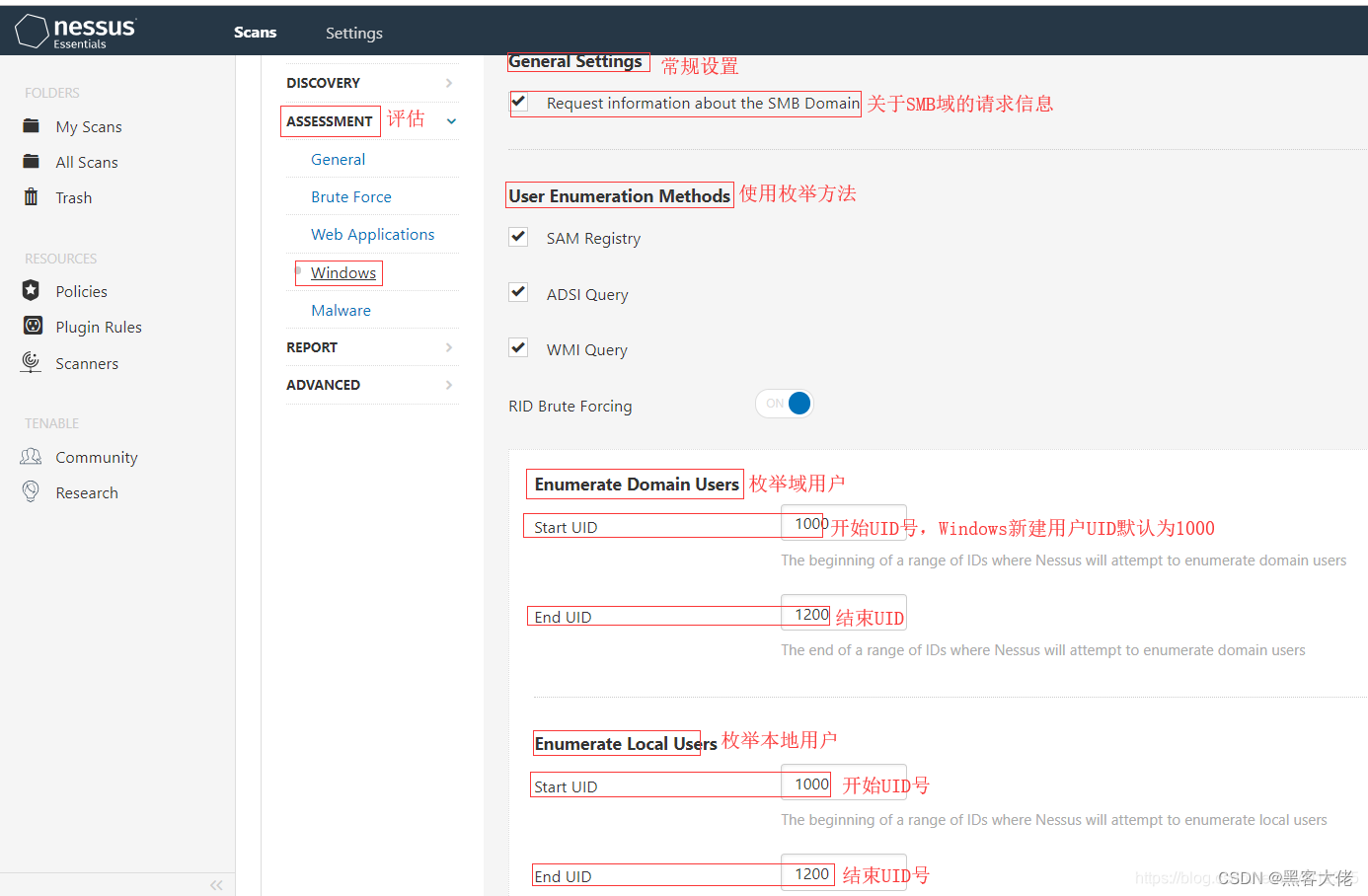The height and width of the screenshot is (896, 1368).
Task: Click the Scanners radar icon
Action: click(x=31, y=362)
